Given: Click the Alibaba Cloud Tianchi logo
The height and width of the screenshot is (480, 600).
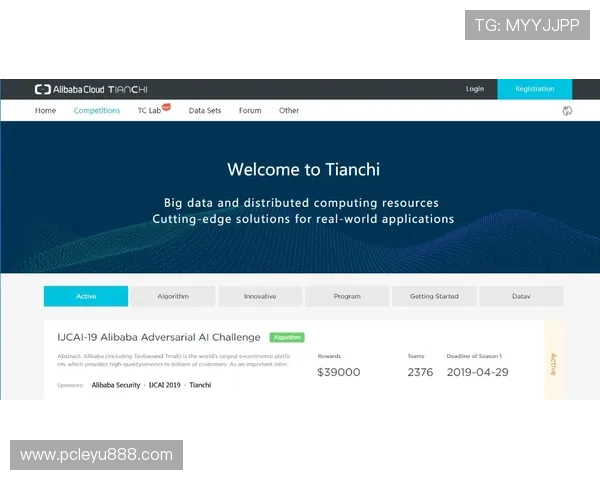Looking at the screenshot, I should [91, 89].
